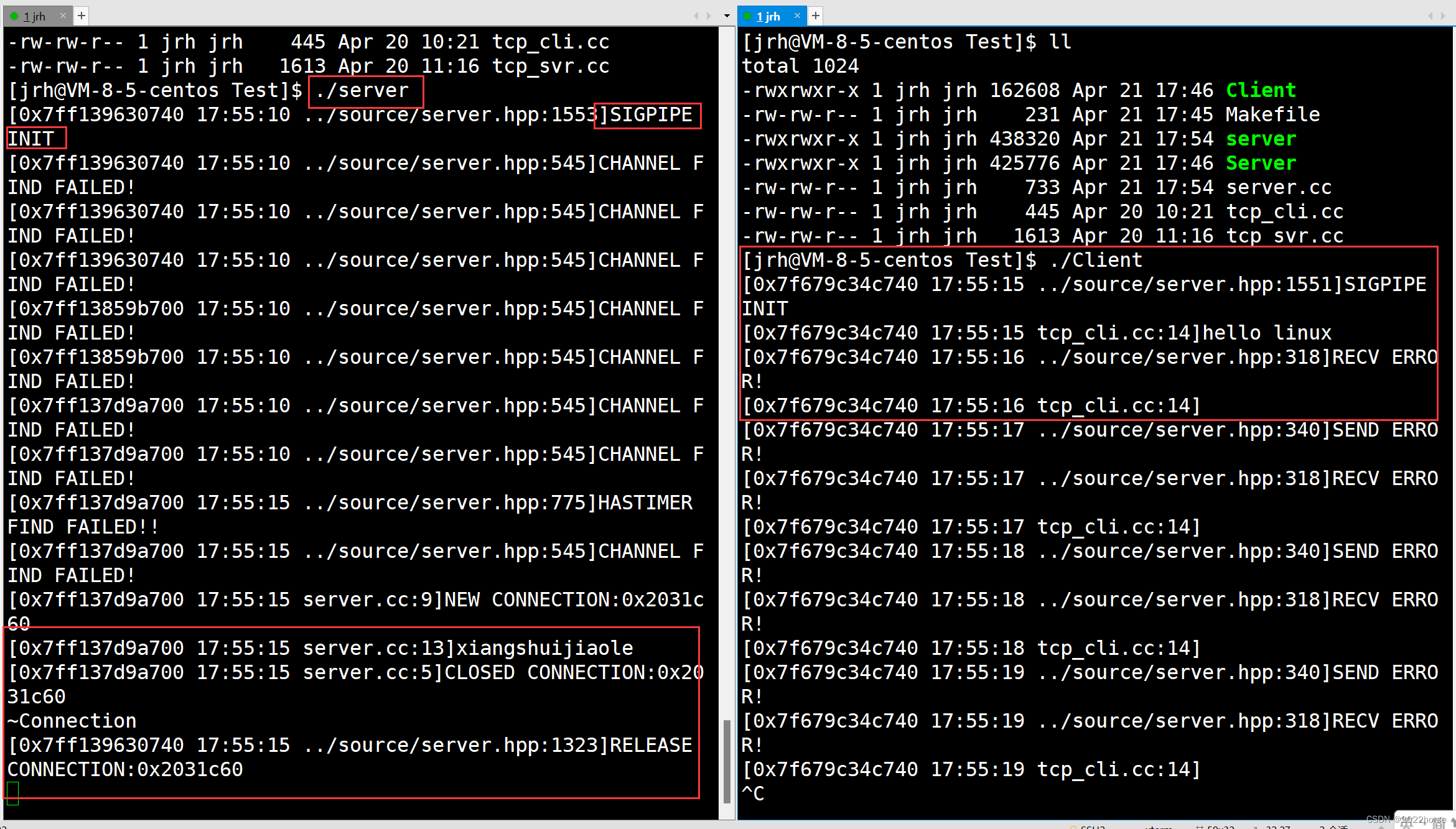Click 'Makefile' entry in the right terminal
This screenshot has width=1456, height=829.
click(x=1272, y=115)
